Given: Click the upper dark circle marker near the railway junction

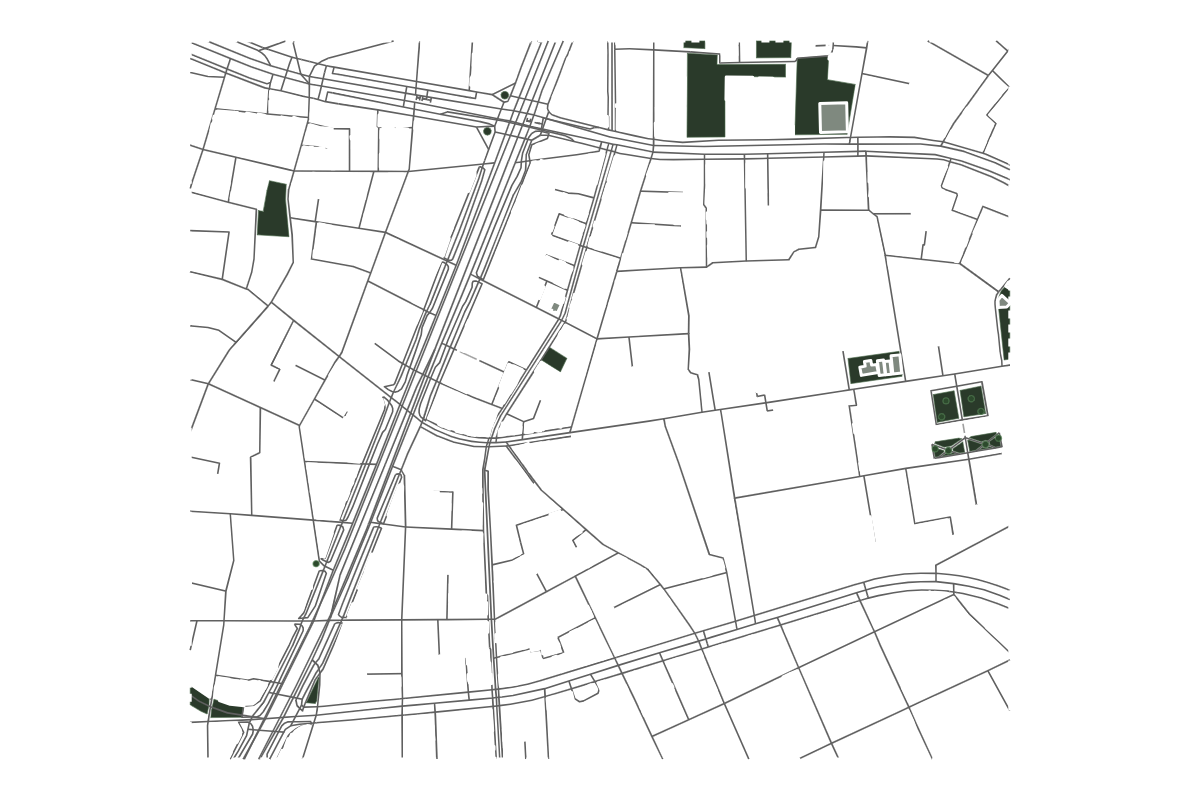Looking at the screenshot, I should tap(505, 95).
